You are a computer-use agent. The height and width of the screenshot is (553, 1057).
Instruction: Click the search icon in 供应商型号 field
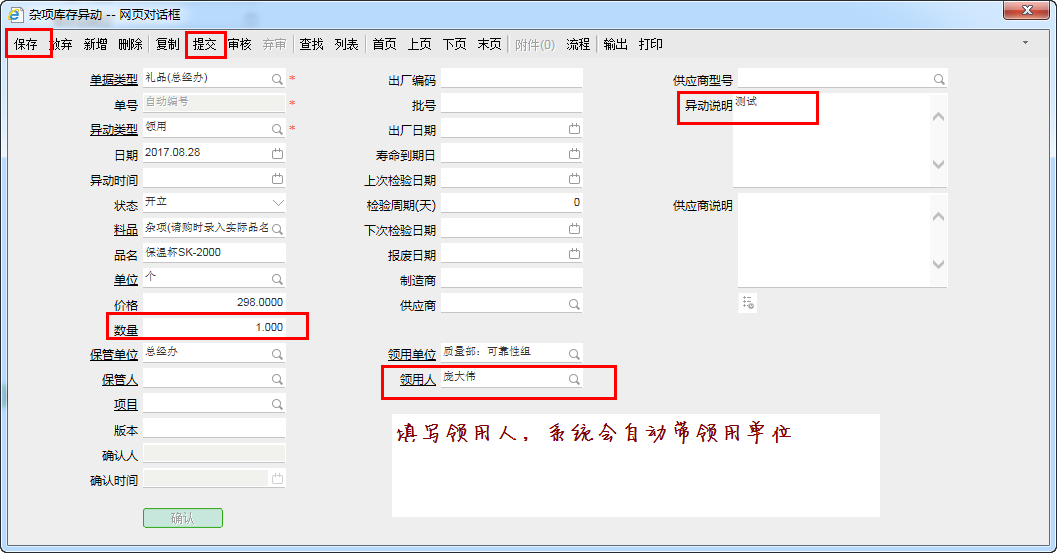[939, 79]
